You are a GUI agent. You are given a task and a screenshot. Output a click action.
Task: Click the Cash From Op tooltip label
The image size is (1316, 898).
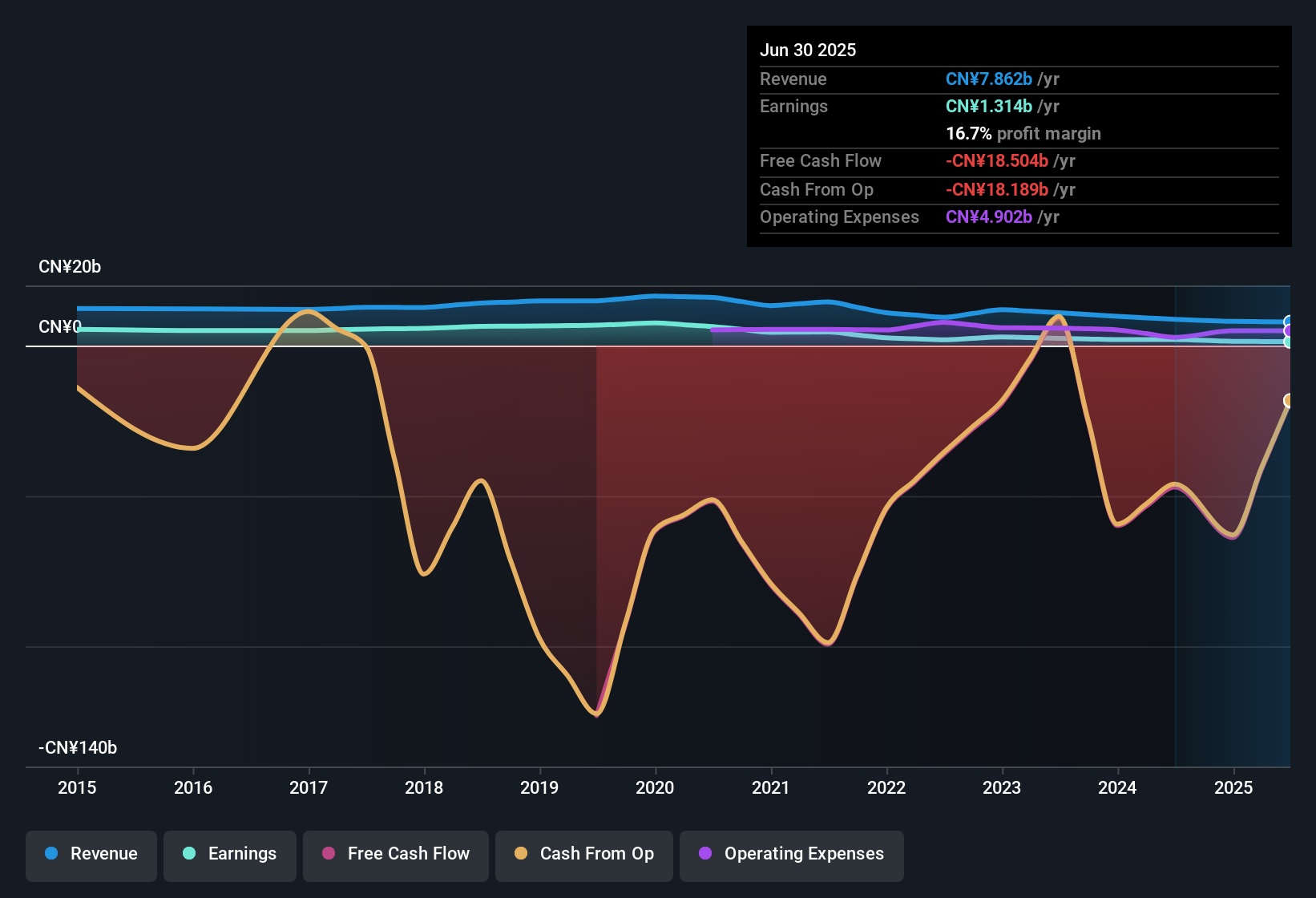[817, 189]
